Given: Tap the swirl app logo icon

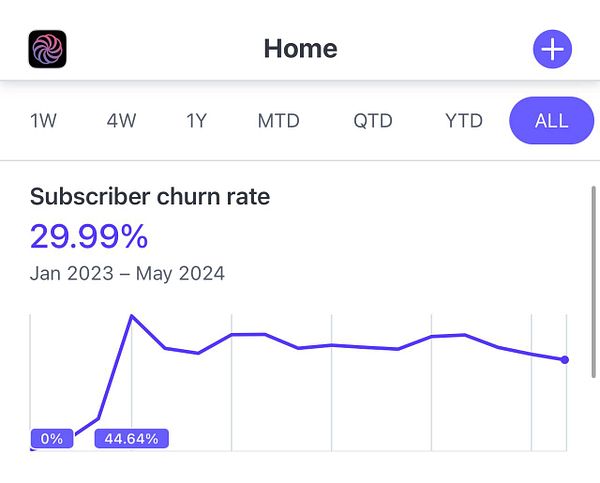Looking at the screenshot, I should (x=47, y=49).
